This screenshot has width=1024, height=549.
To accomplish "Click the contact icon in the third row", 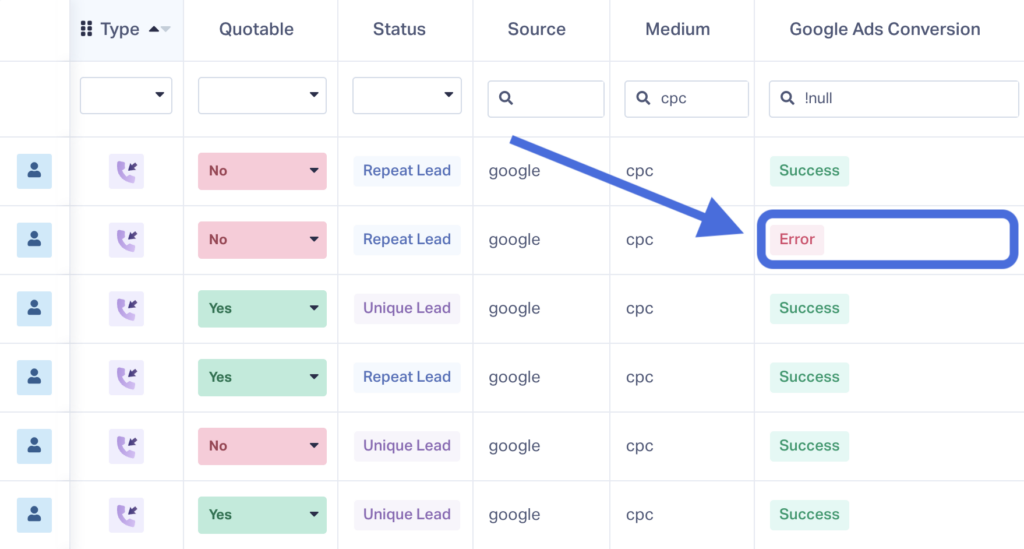I will click(34, 309).
